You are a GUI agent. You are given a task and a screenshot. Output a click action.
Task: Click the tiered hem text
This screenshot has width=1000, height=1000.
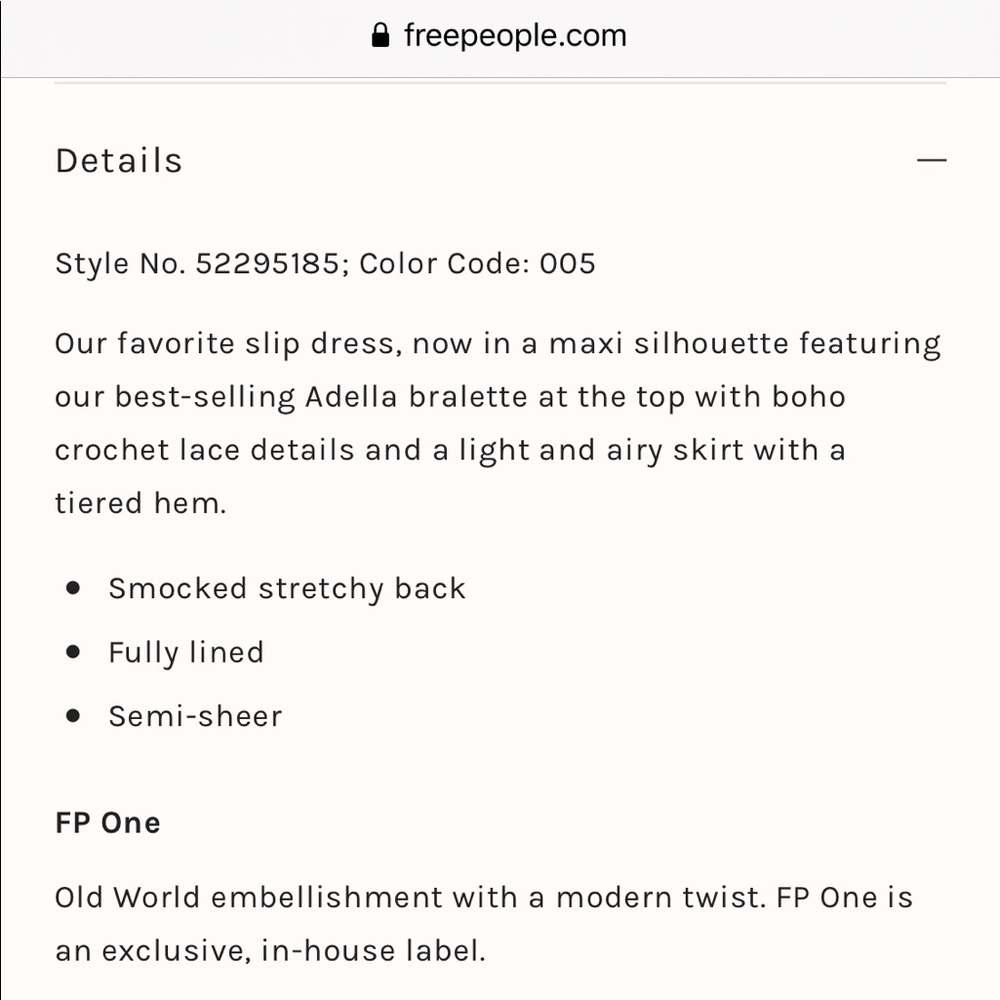pyautogui.click(x=141, y=504)
